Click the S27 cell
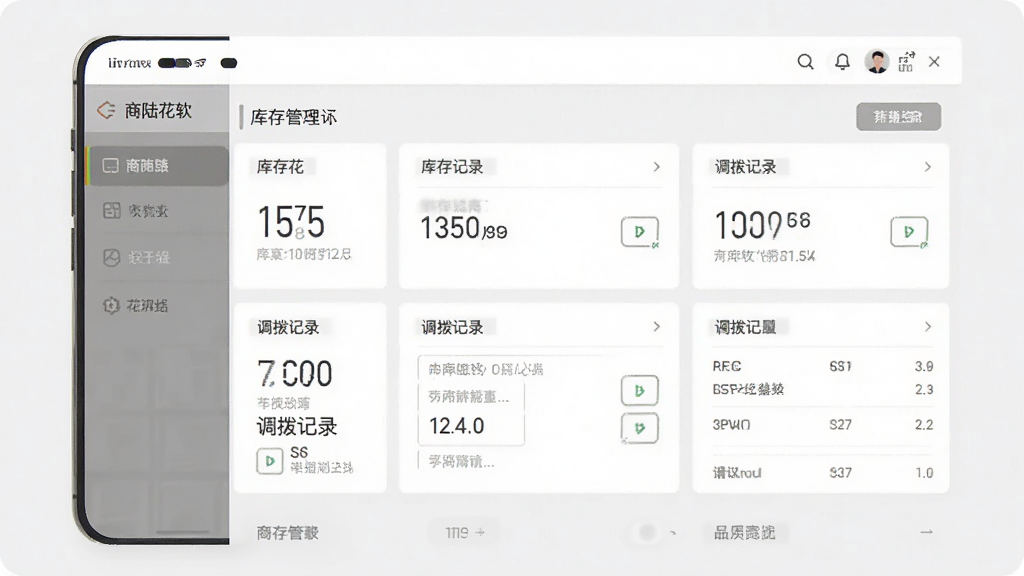This screenshot has height=576, width=1024. [840, 424]
